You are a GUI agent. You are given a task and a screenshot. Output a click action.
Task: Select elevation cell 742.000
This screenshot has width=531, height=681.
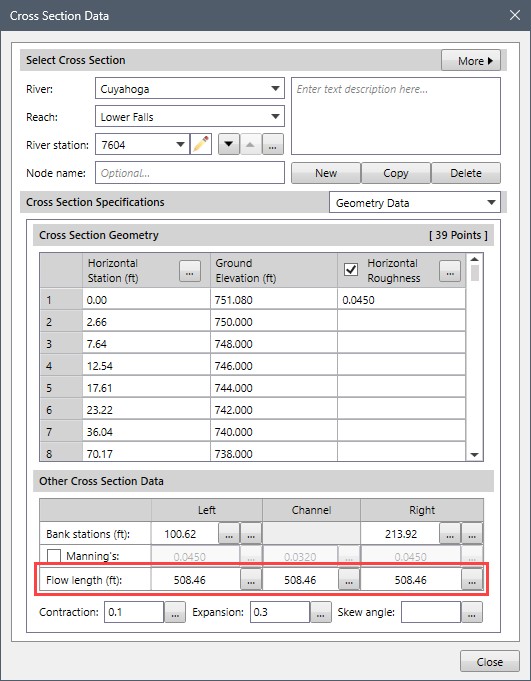pyautogui.click(x=274, y=410)
